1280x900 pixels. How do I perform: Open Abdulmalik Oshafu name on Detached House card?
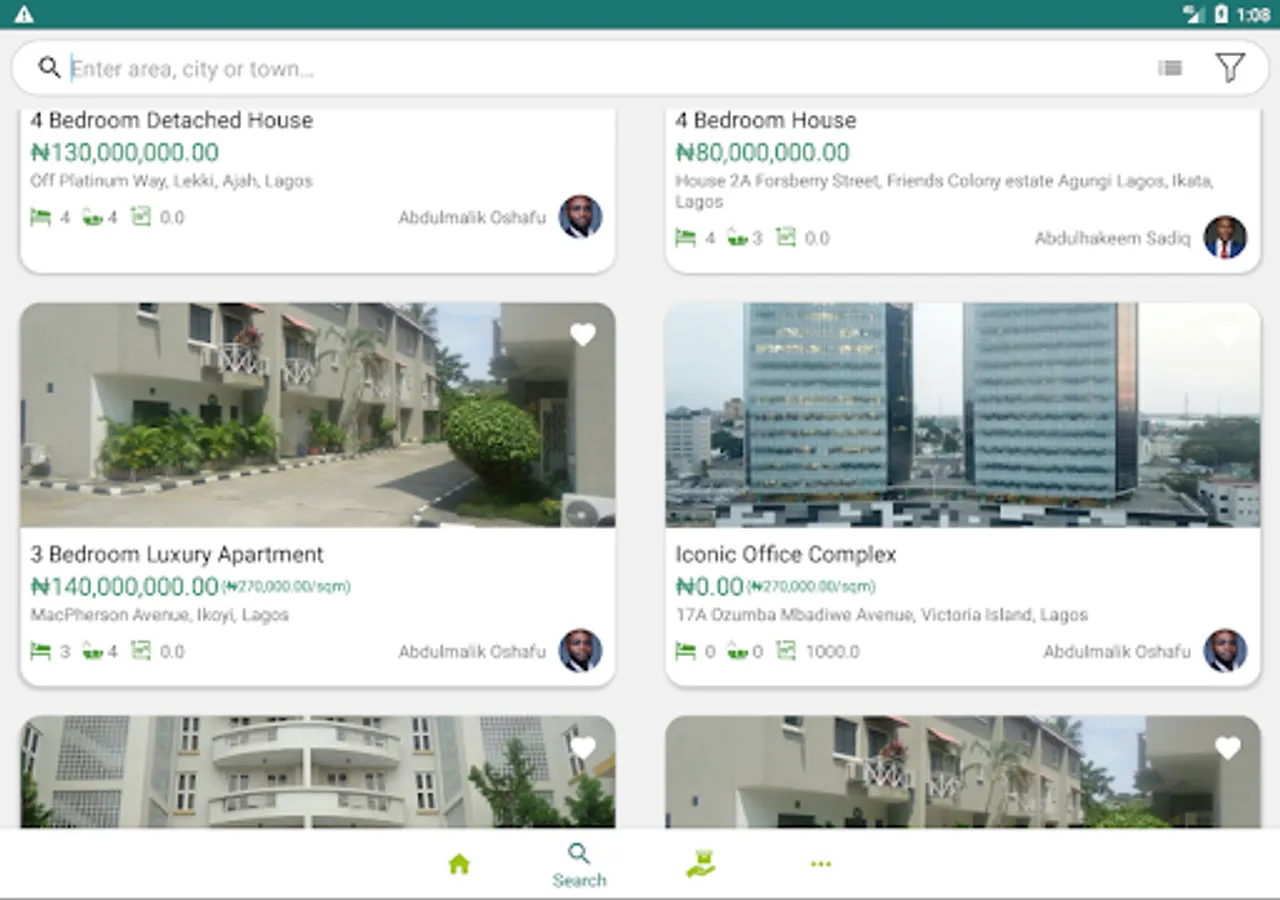(x=472, y=217)
